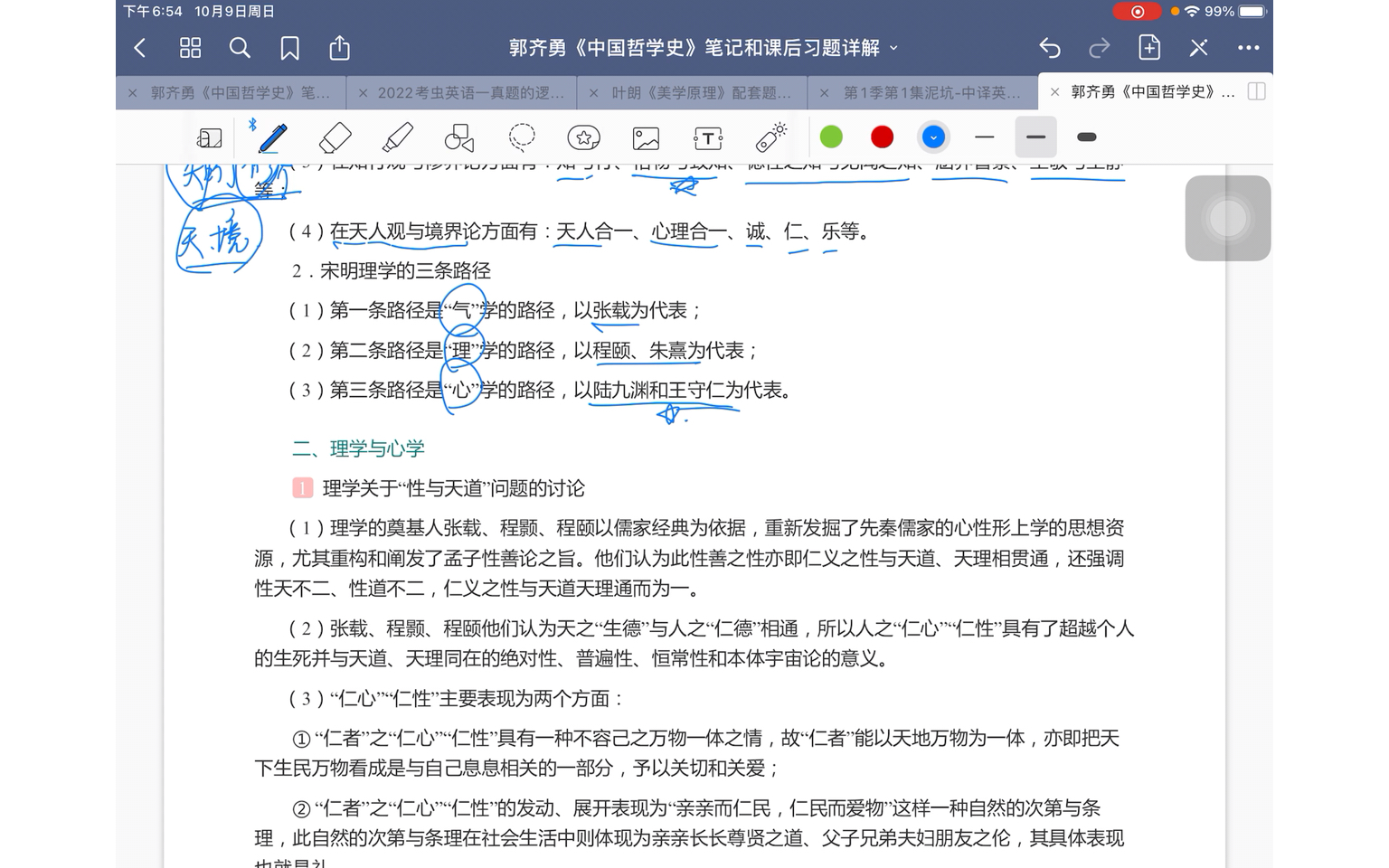The image size is (1389, 868).
Task: Close editing mode with the pen-cross icon
Action: (x=1199, y=48)
